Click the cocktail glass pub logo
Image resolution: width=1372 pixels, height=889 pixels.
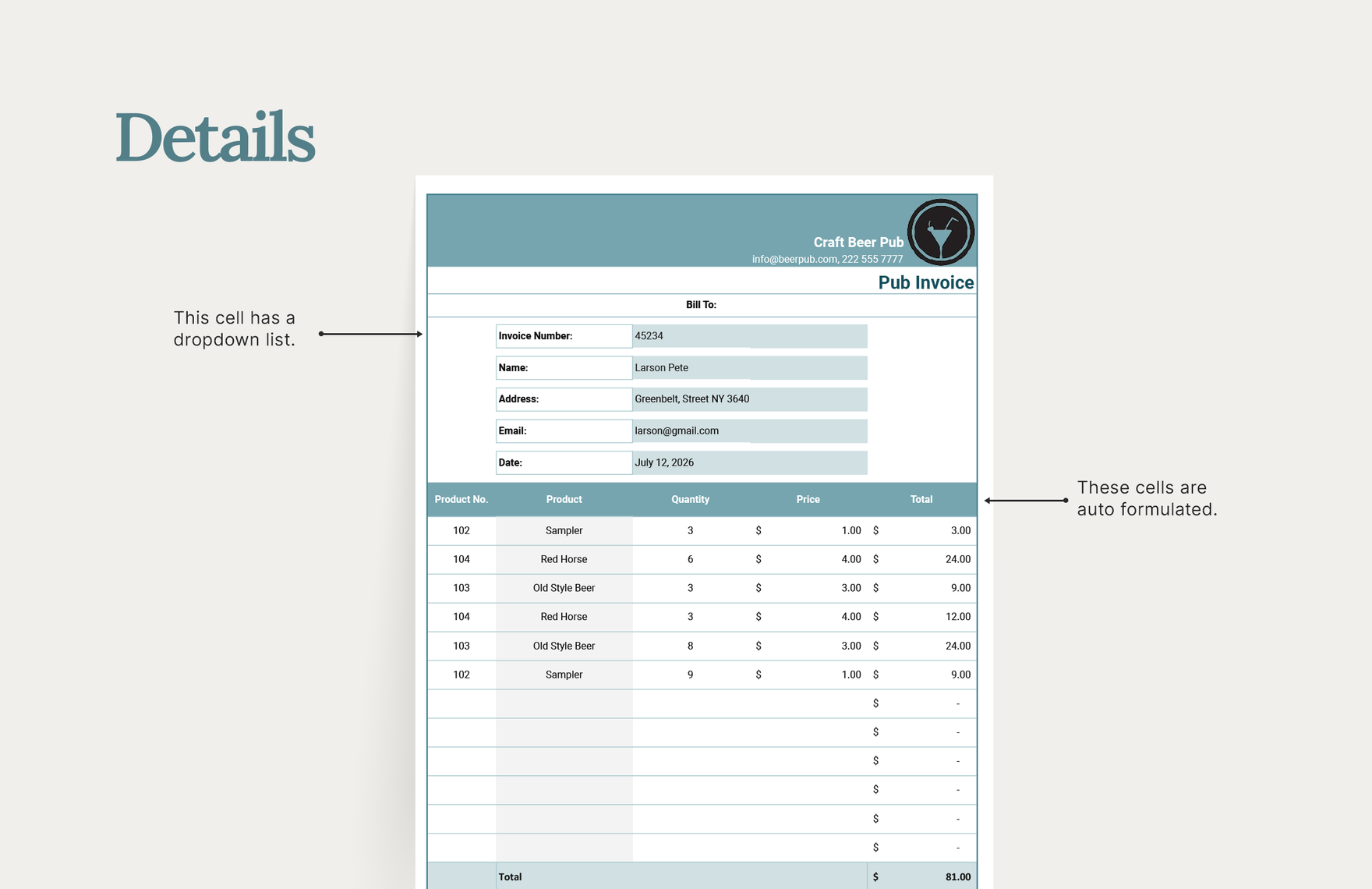[x=941, y=232]
